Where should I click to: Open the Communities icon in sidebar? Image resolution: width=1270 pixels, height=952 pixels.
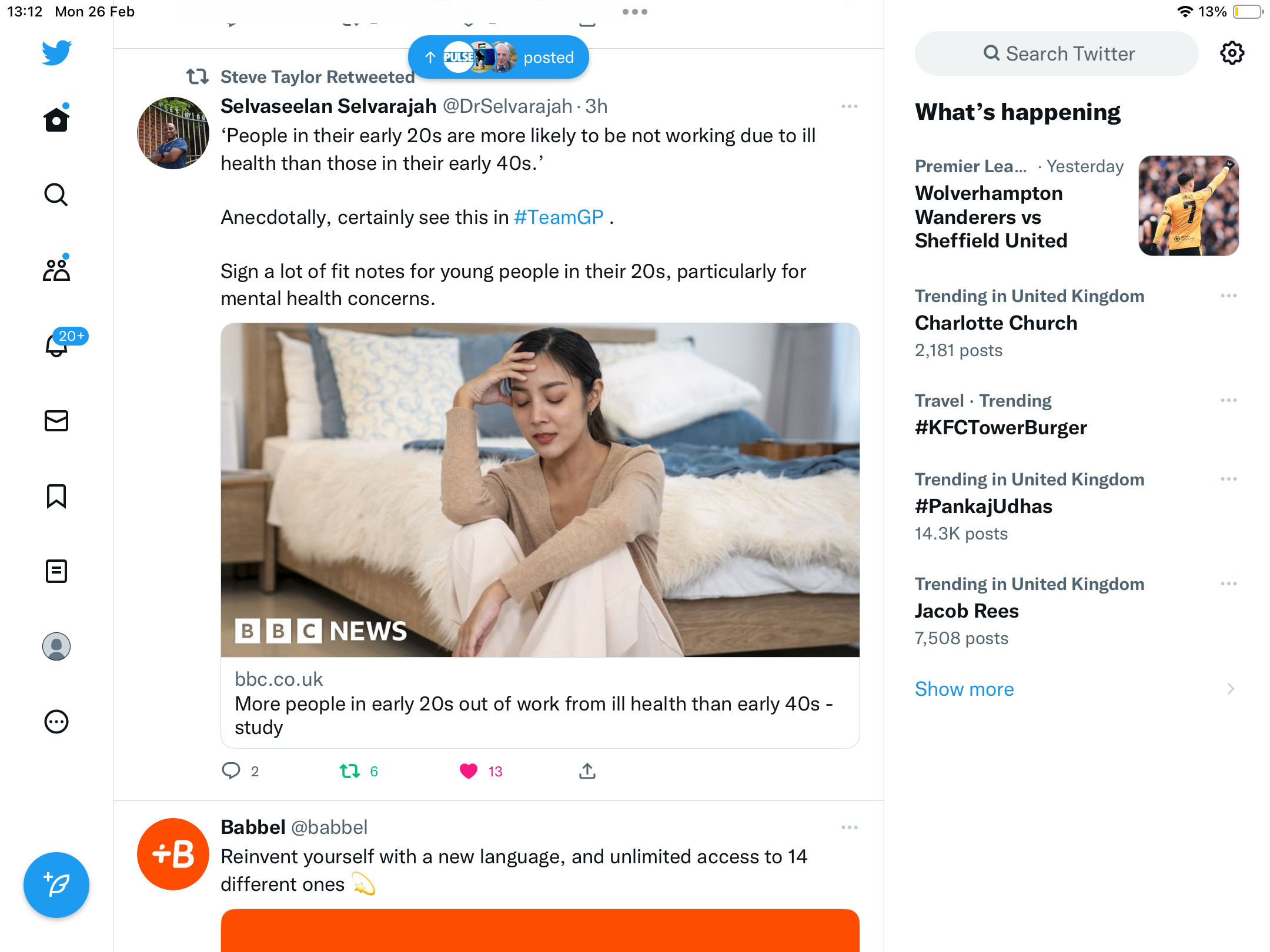[x=56, y=270]
